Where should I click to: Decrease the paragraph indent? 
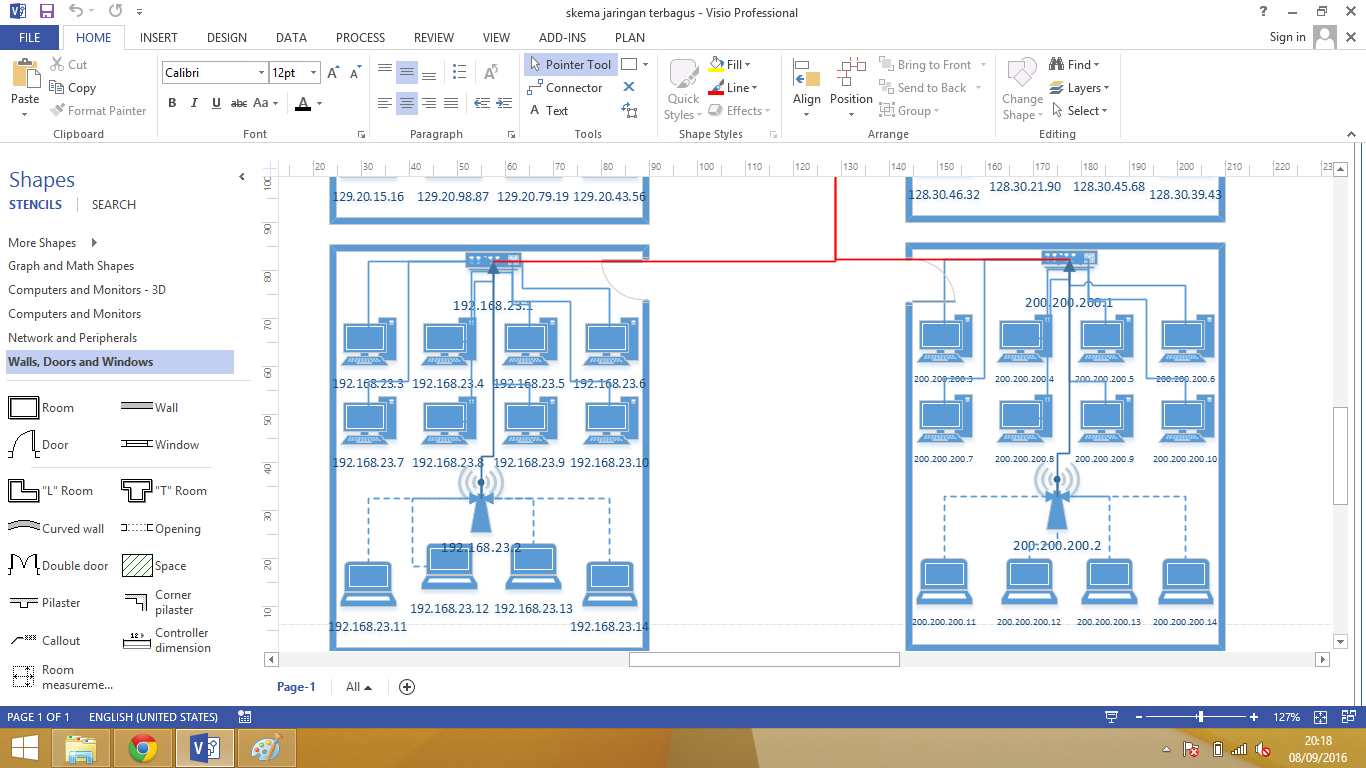click(x=481, y=103)
